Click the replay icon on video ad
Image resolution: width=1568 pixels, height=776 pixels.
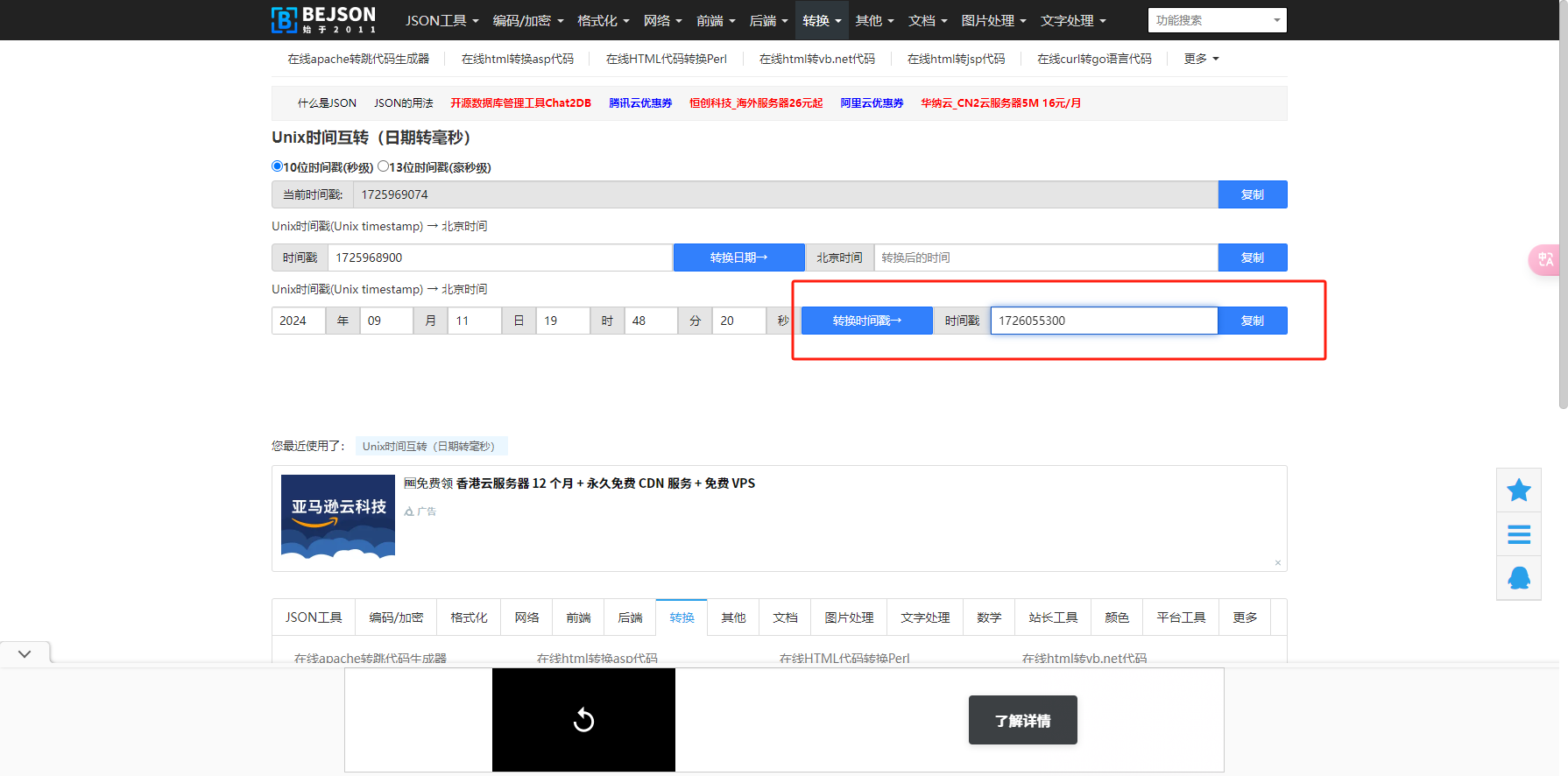tap(583, 720)
